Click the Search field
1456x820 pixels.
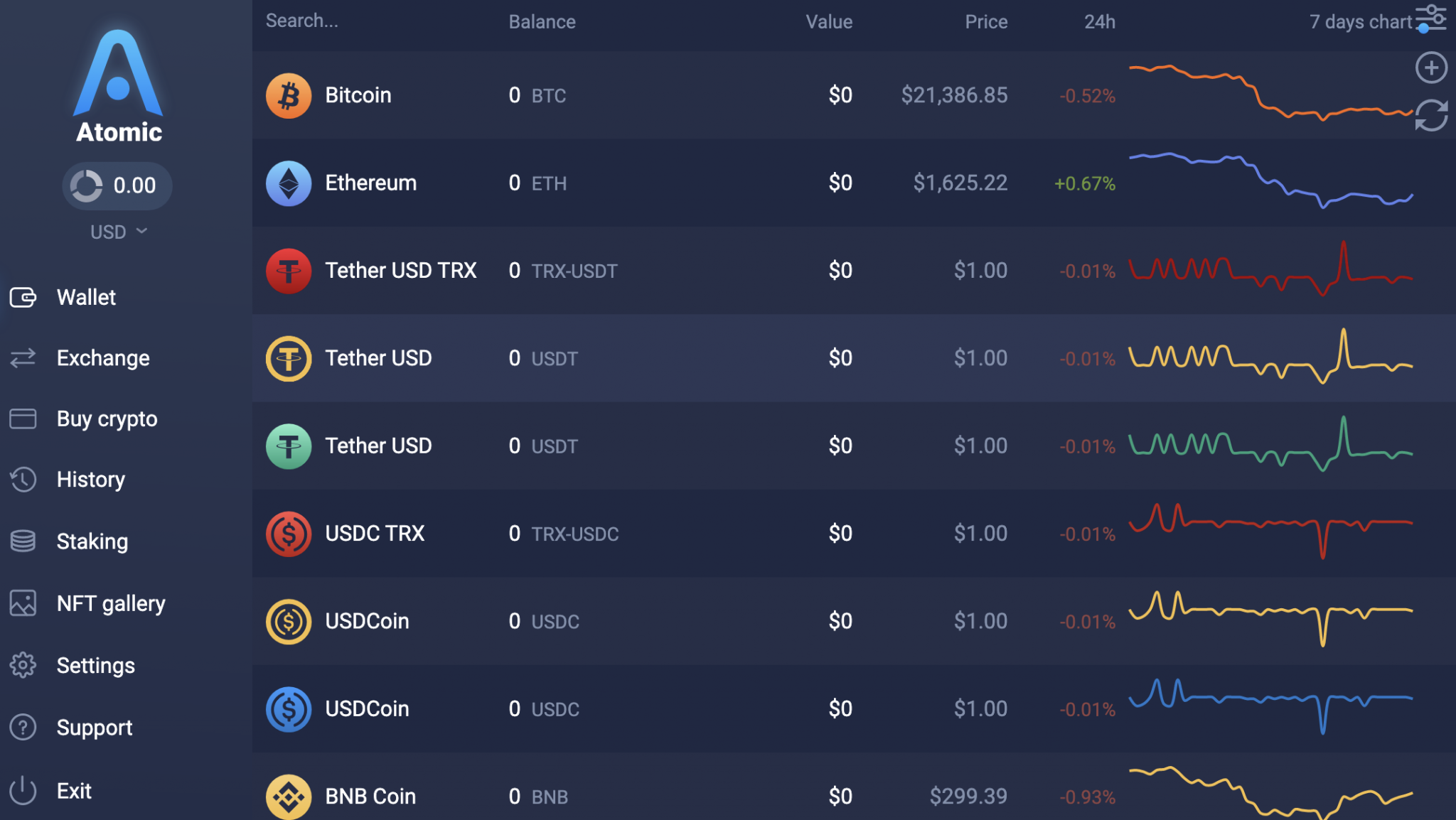click(301, 20)
